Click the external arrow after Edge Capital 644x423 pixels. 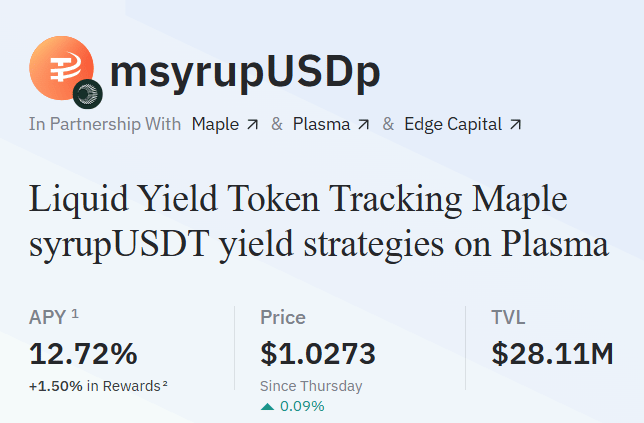[515, 125]
